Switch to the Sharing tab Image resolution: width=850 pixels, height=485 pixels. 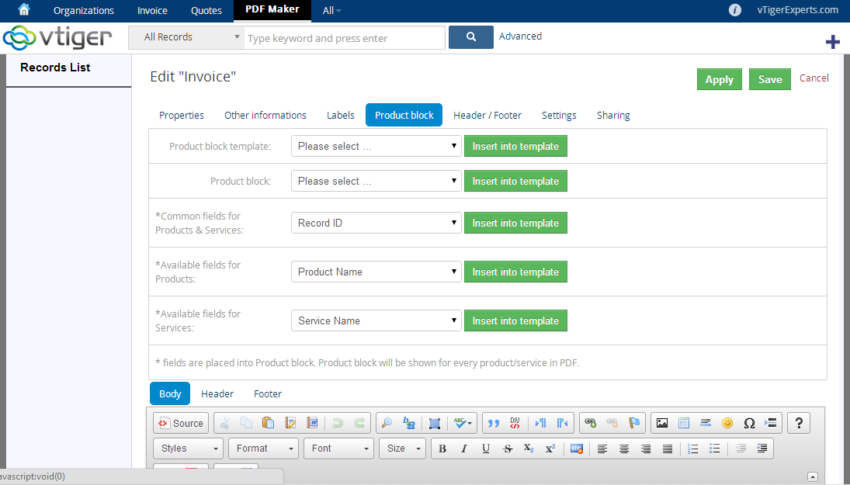[x=613, y=115]
